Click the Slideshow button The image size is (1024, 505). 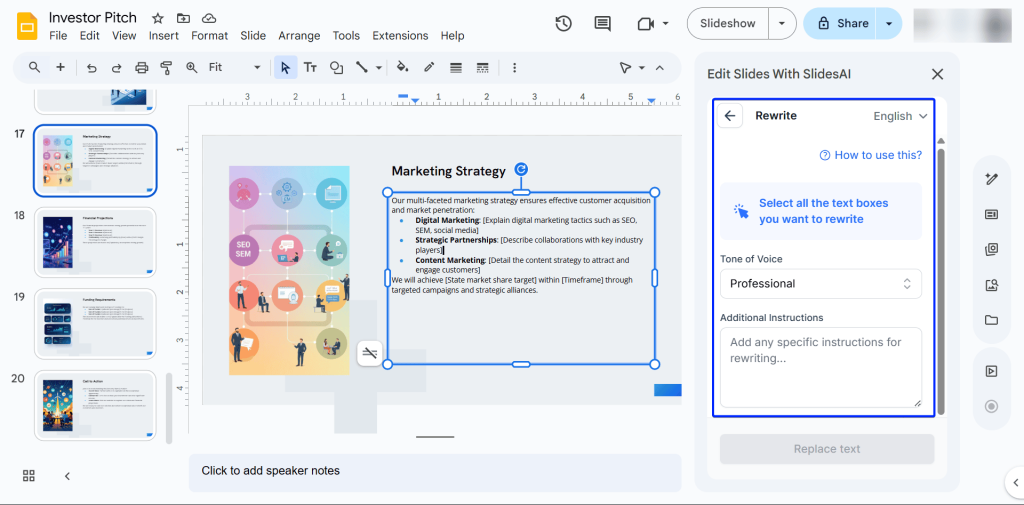point(728,23)
